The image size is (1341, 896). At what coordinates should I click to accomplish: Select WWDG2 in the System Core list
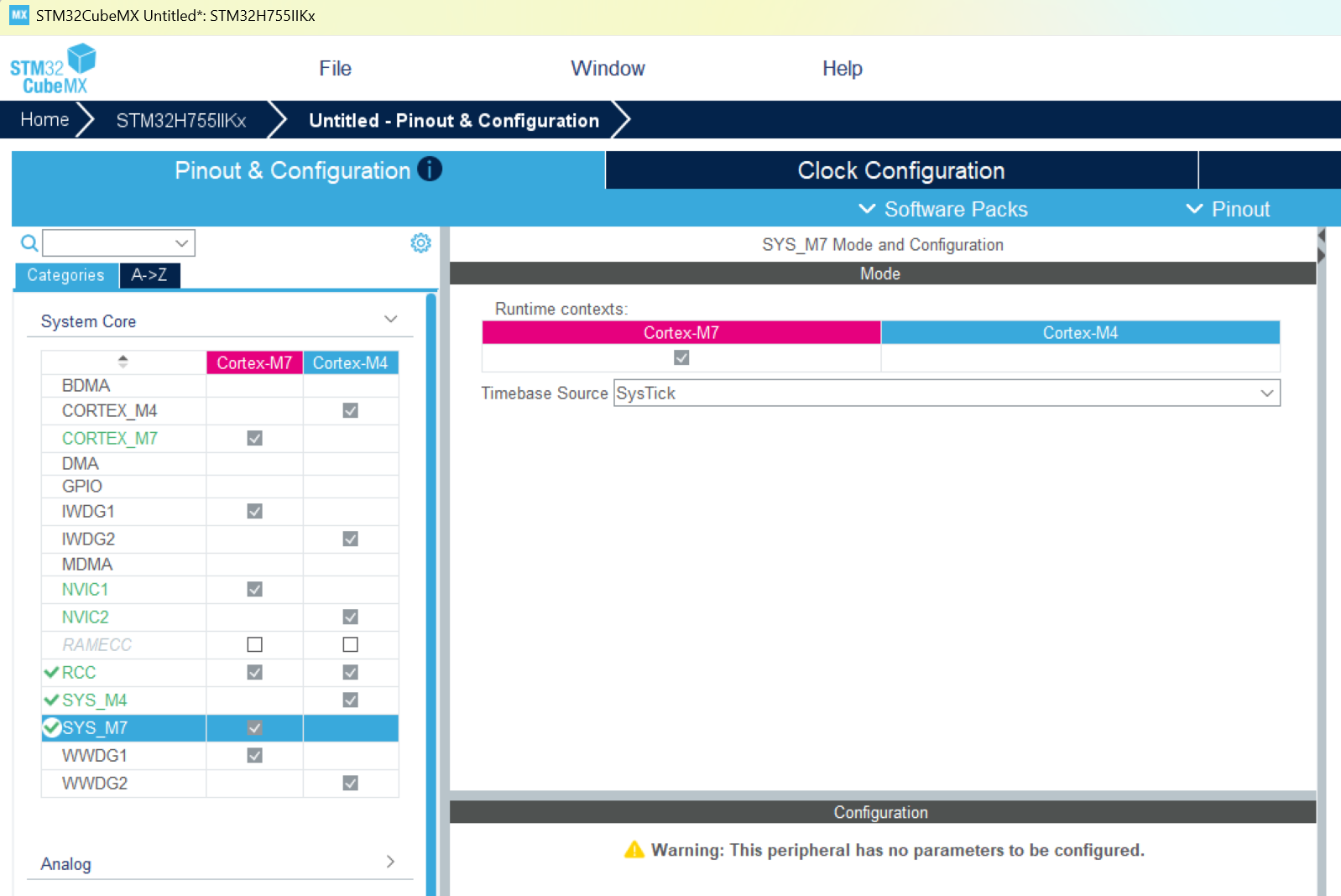point(94,783)
